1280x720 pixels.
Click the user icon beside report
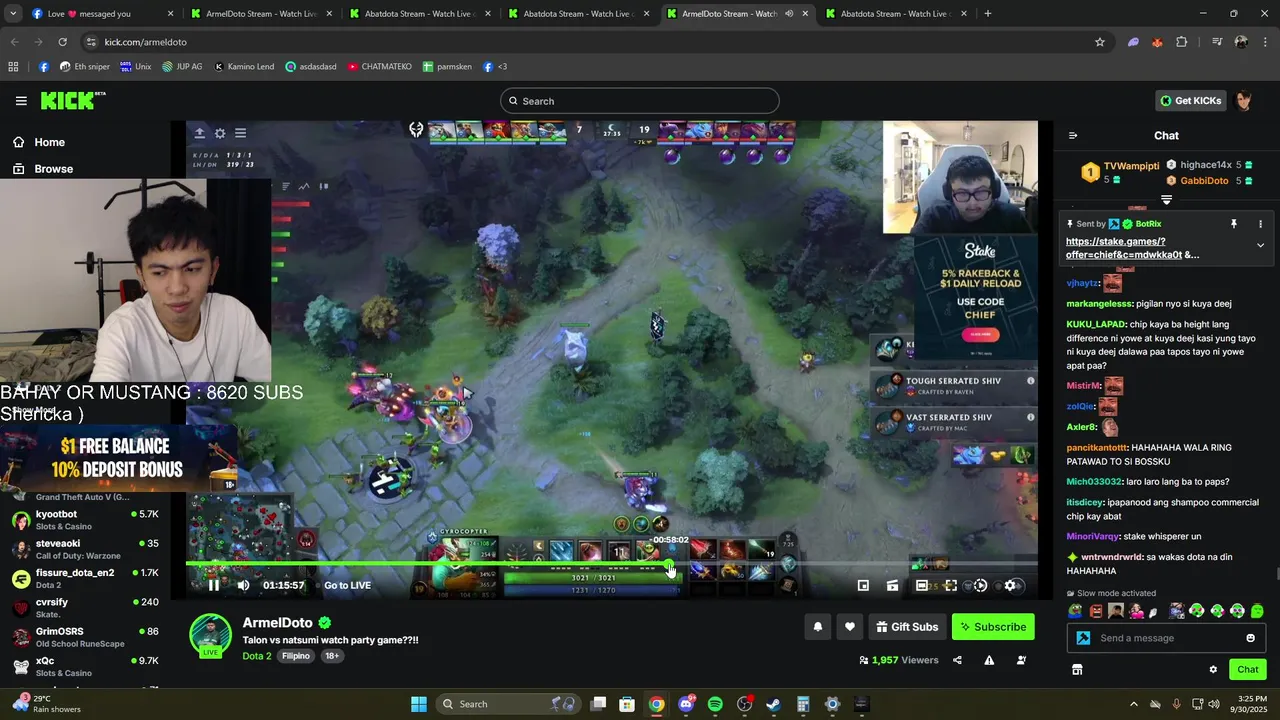pyautogui.click(x=1021, y=660)
